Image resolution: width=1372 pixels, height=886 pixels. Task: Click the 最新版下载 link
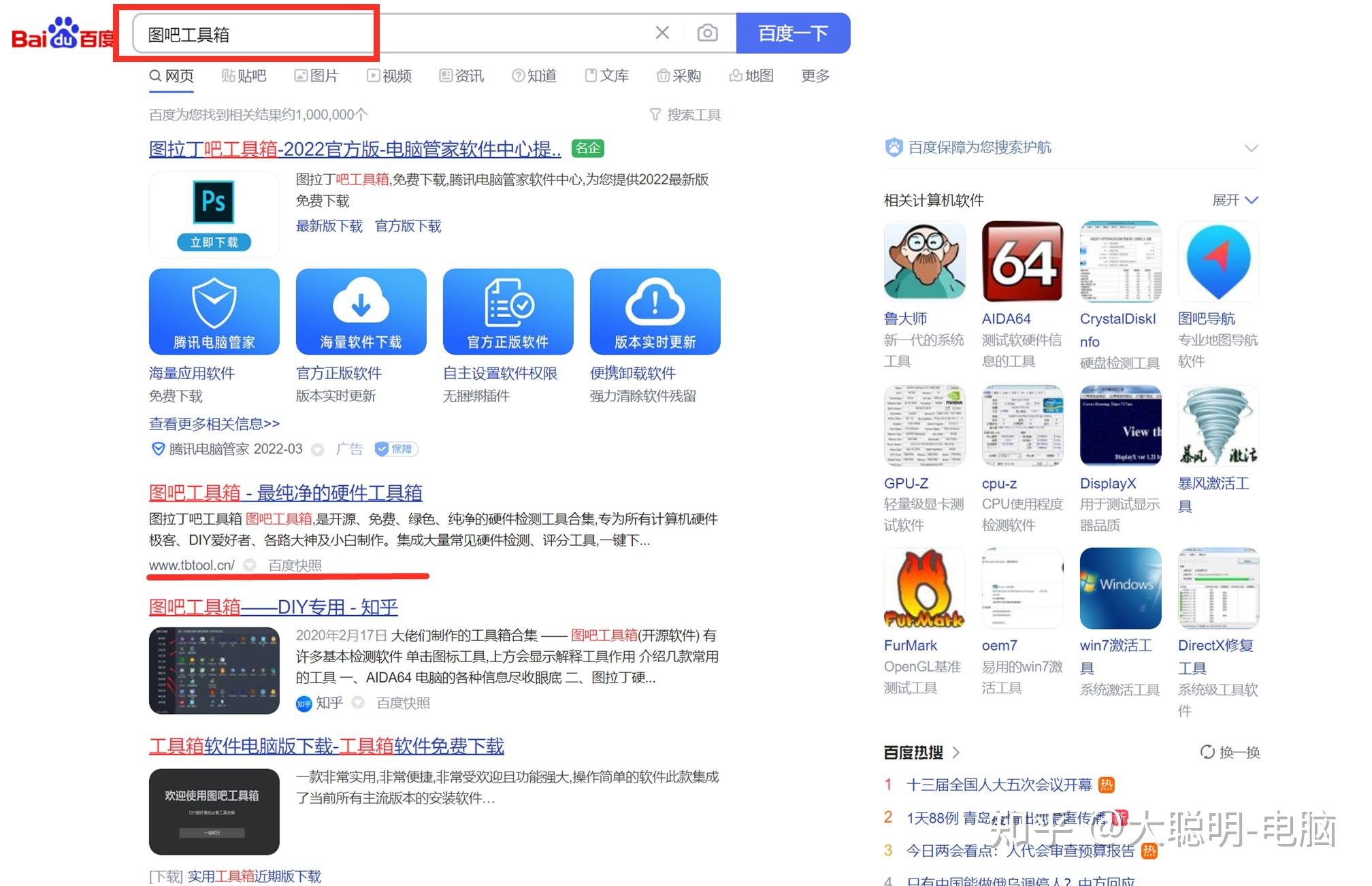coord(329,226)
